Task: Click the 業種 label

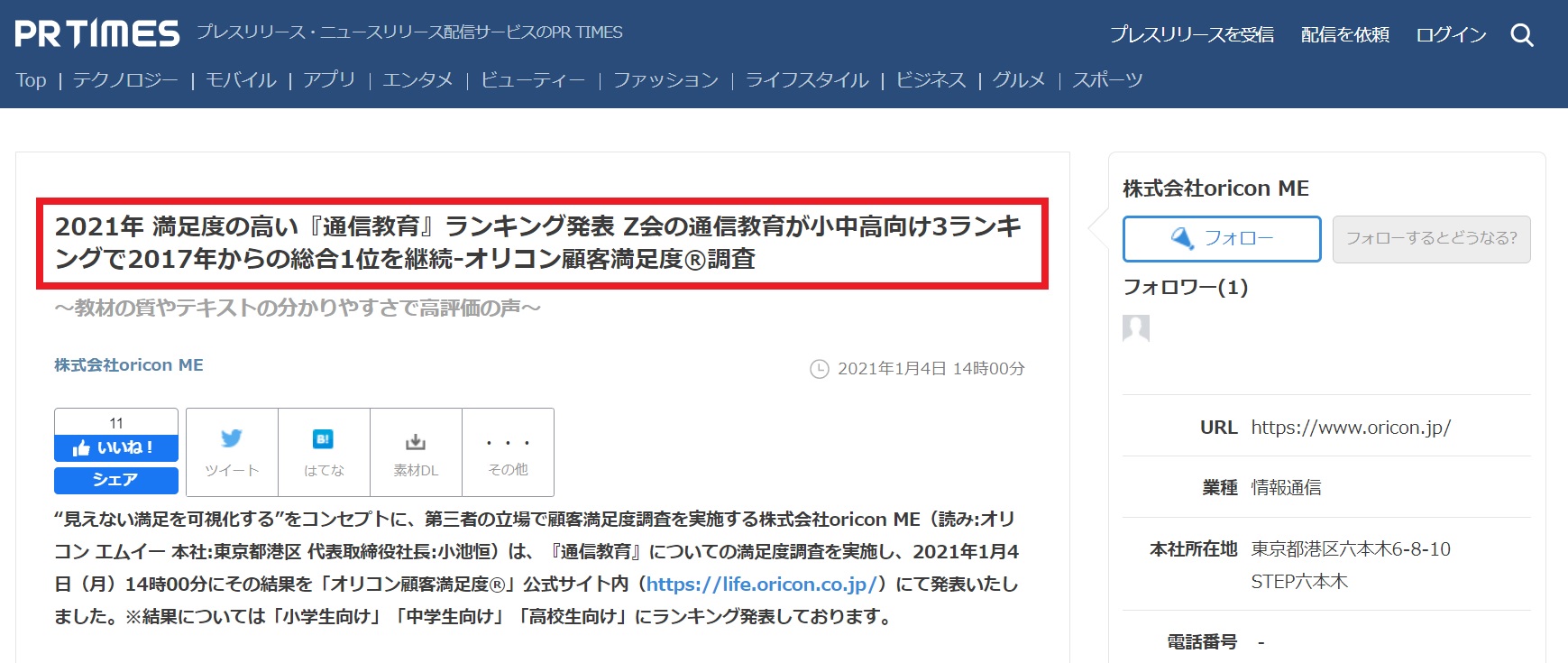Action: click(1219, 488)
